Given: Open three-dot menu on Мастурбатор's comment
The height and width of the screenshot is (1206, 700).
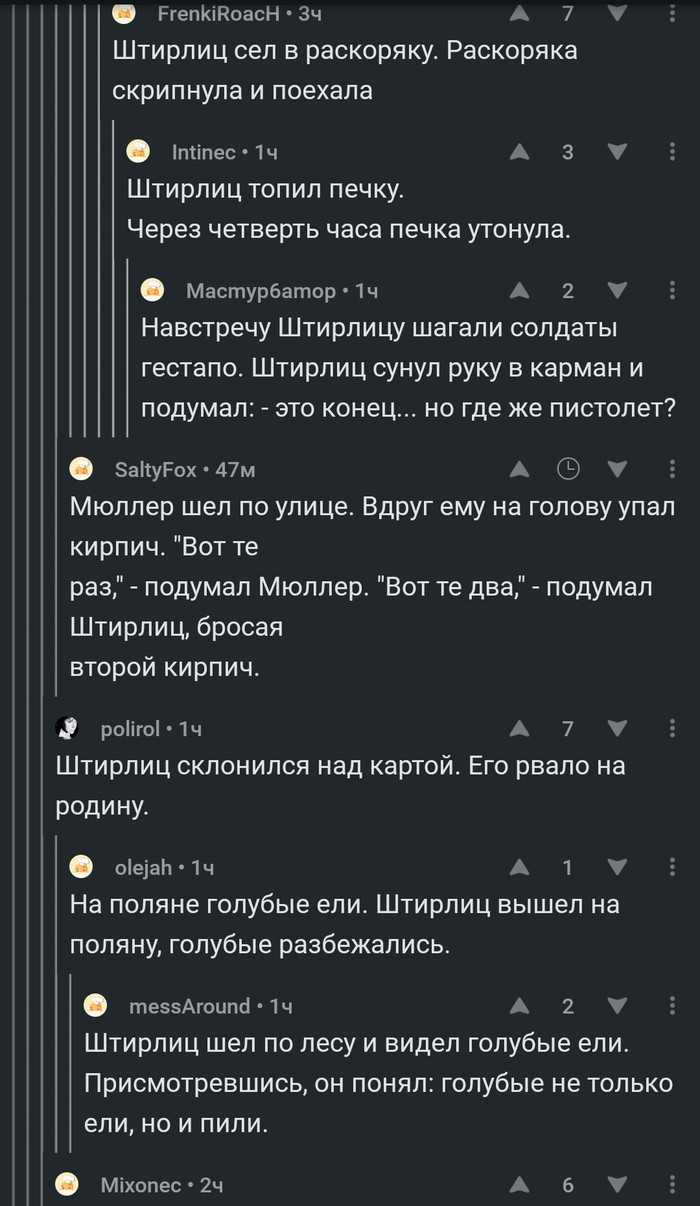Looking at the screenshot, I should pyautogui.click(x=672, y=291).
